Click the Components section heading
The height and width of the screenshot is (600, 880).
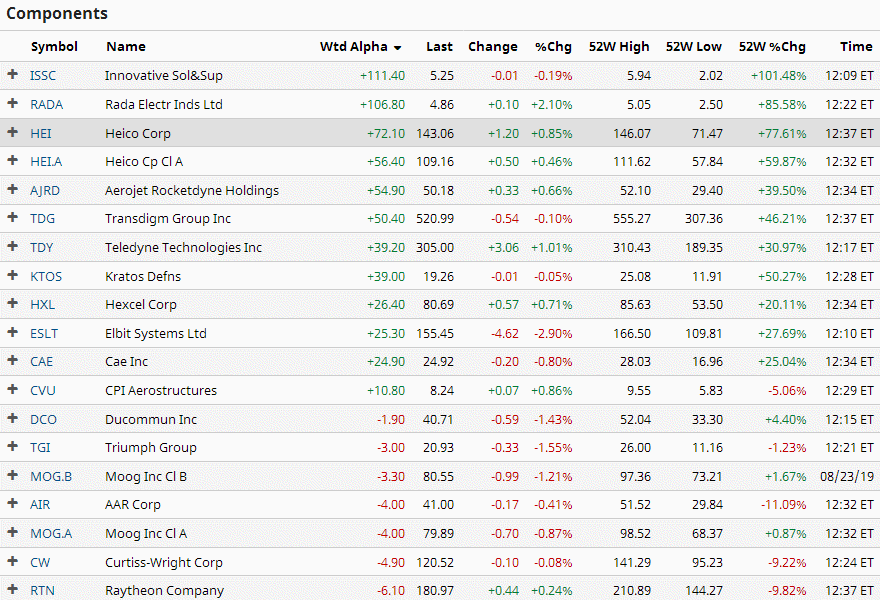pos(57,13)
